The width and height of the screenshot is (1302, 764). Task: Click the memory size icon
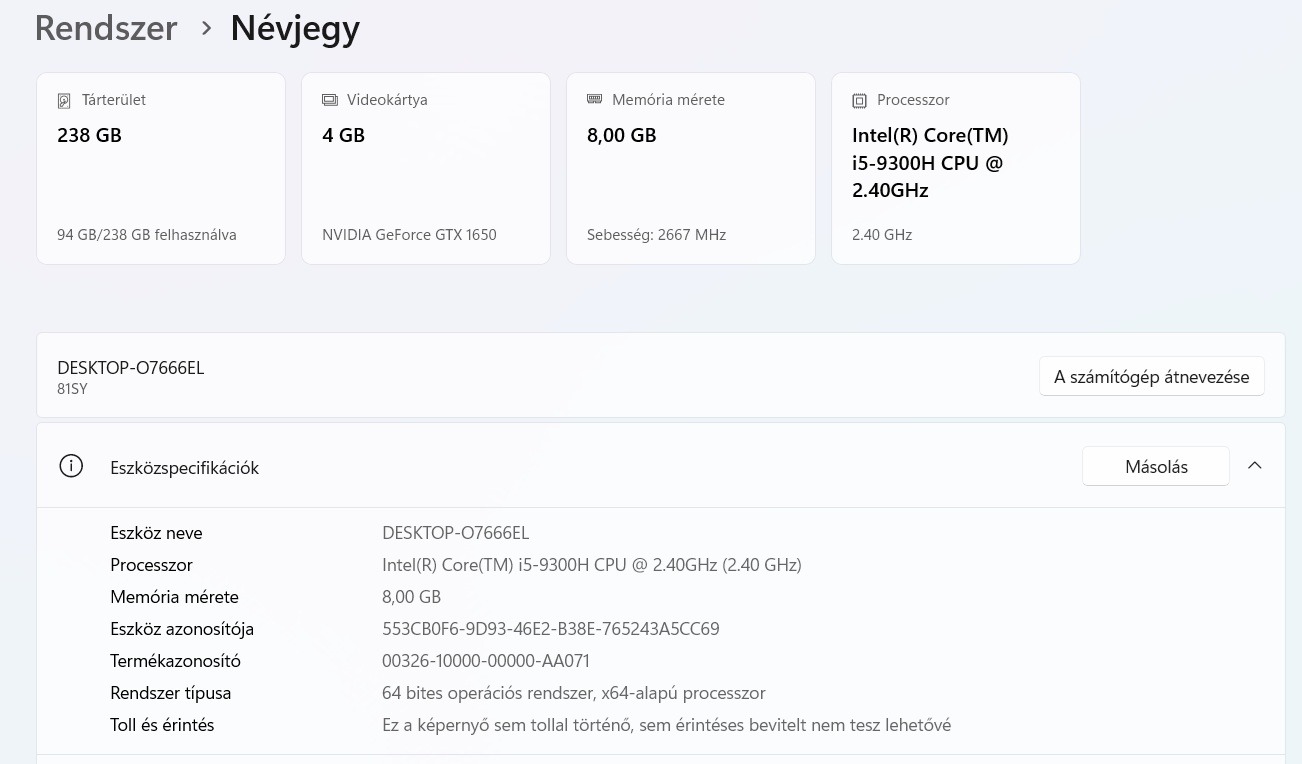[595, 100]
